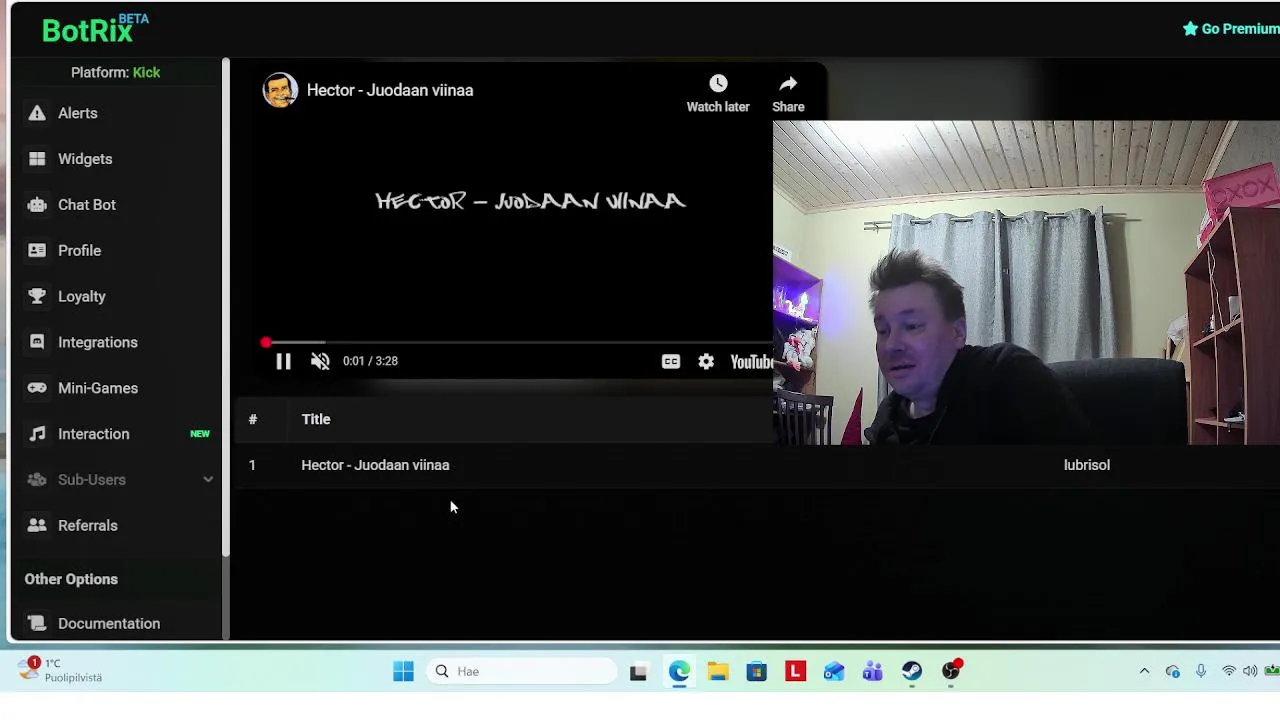The width and height of the screenshot is (1280, 720).
Task: Open Integrations icon in sidebar
Action: [37, 342]
